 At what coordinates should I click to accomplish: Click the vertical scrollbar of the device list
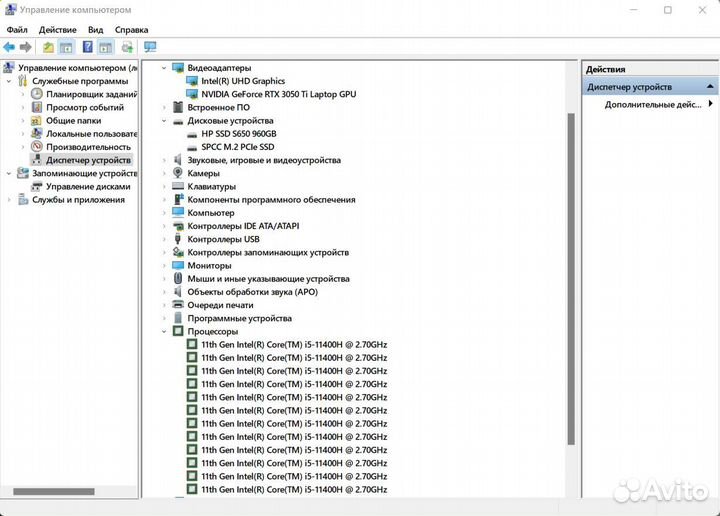click(x=572, y=280)
